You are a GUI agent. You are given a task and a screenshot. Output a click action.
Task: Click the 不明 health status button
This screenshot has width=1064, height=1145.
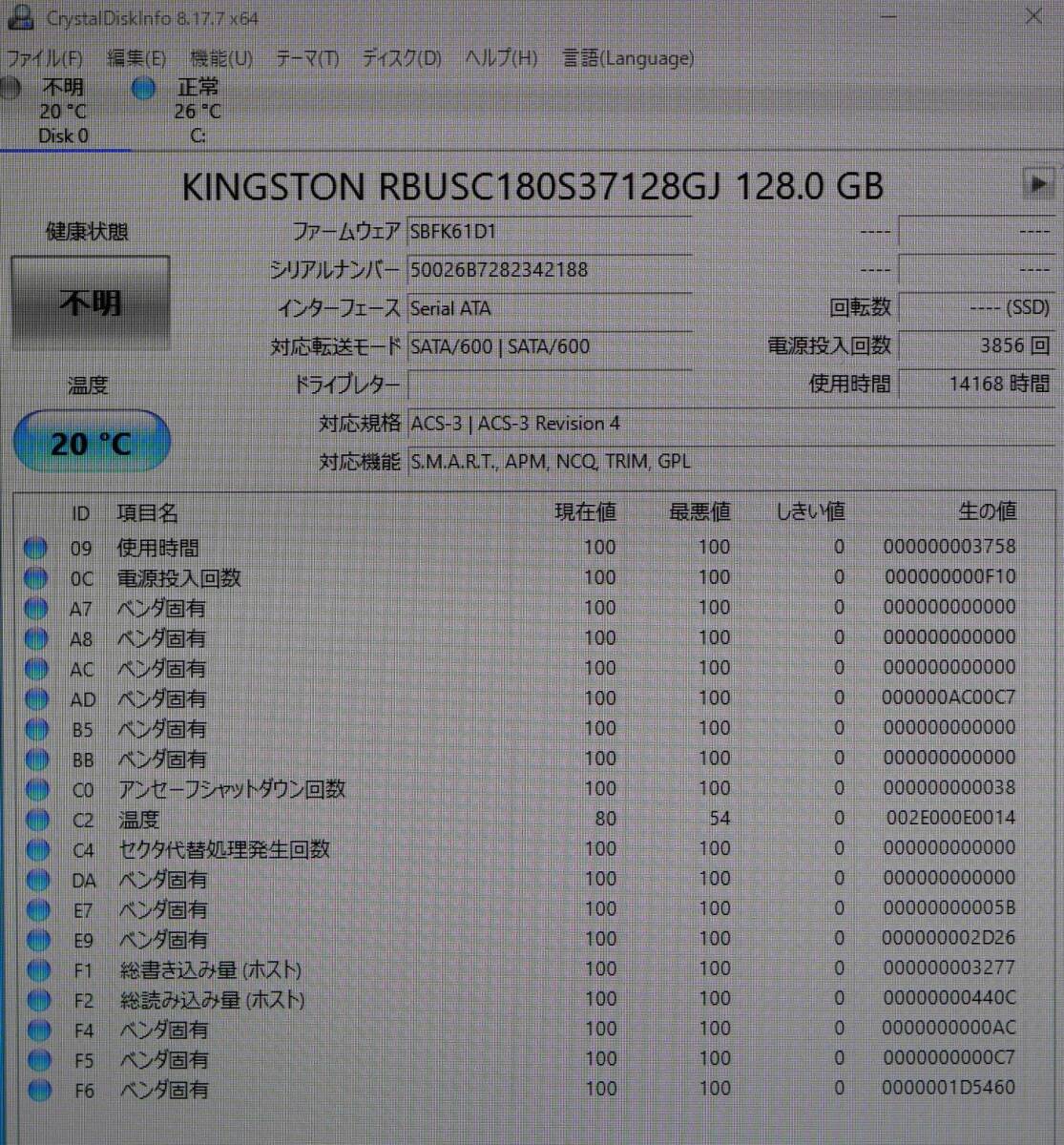pyautogui.click(x=91, y=302)
